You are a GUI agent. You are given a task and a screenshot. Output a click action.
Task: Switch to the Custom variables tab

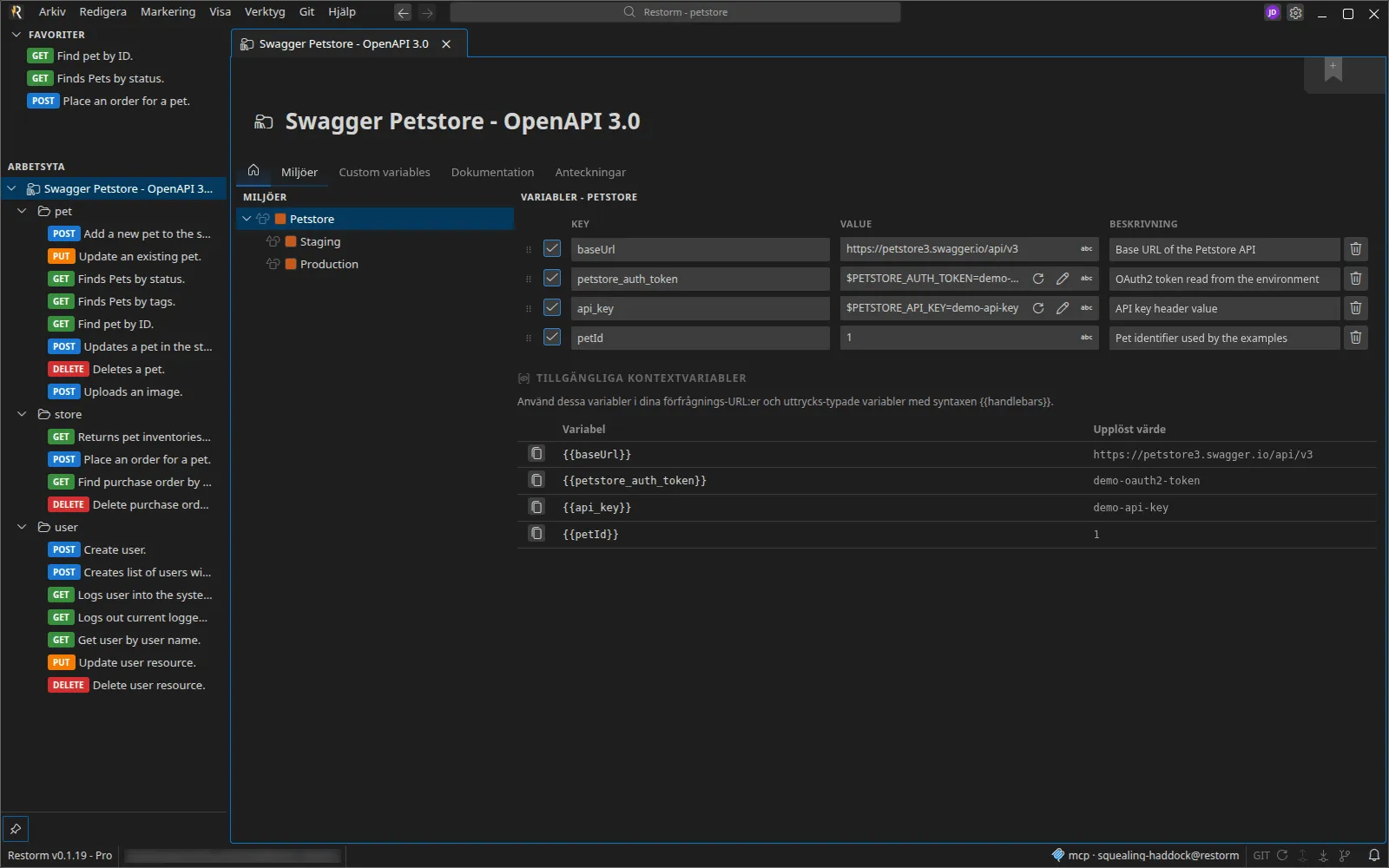[x=385, y=172]
